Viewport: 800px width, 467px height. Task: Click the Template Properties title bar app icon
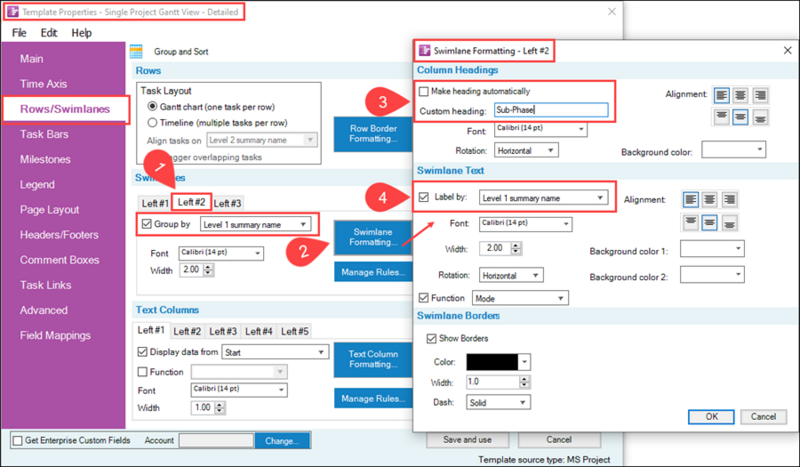tap(13, 12)
